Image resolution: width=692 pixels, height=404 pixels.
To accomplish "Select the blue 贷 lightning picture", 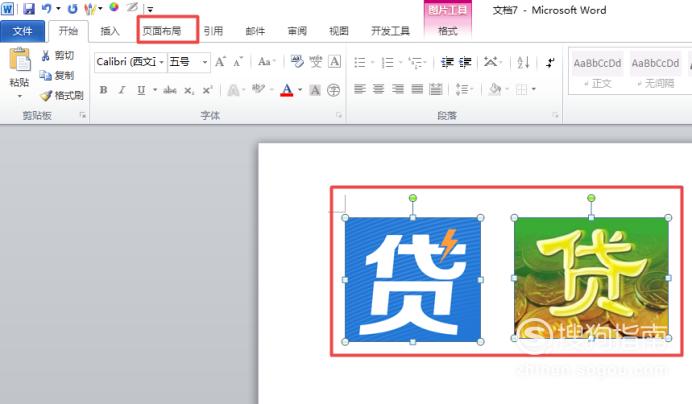I will coord(413,279).
